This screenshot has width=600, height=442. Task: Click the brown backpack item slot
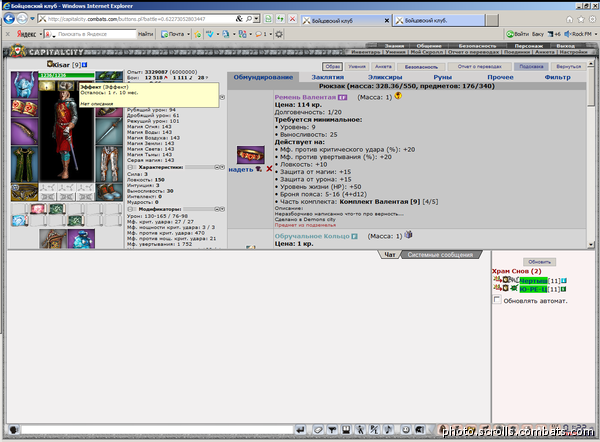pos(53,239)
